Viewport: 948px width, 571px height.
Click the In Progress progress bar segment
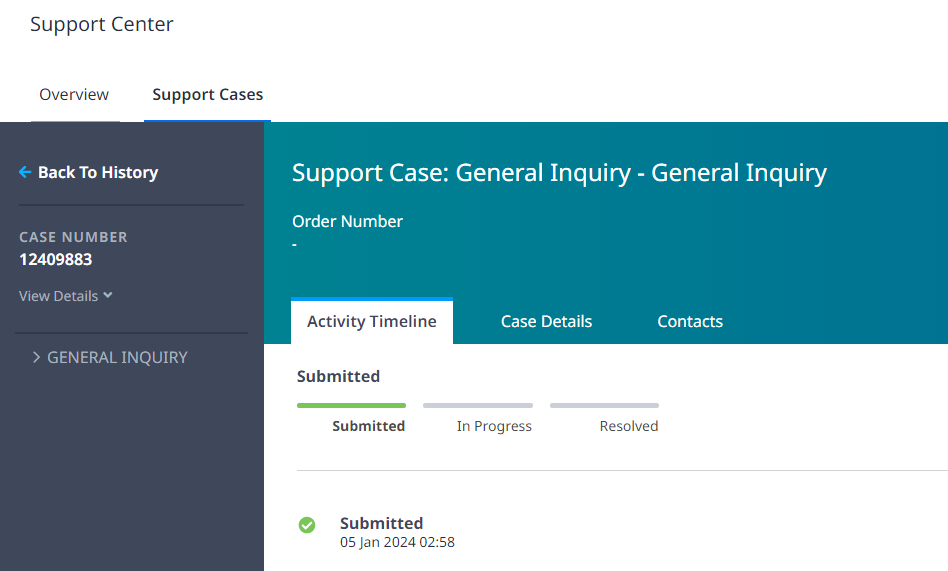pyautogui.click(x=478, y=405)
